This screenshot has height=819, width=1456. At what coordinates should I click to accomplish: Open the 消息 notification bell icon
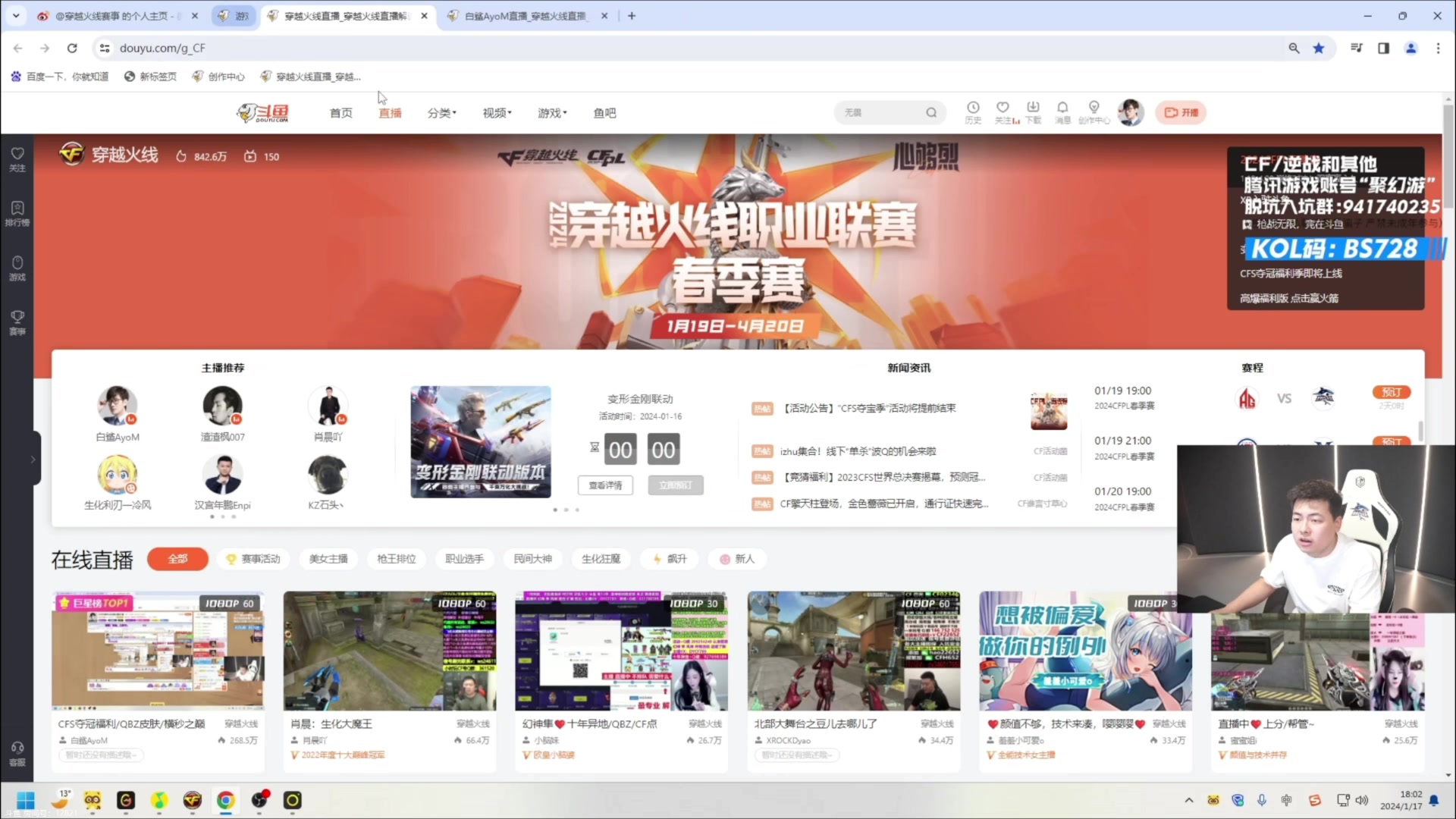[1062, 111]
